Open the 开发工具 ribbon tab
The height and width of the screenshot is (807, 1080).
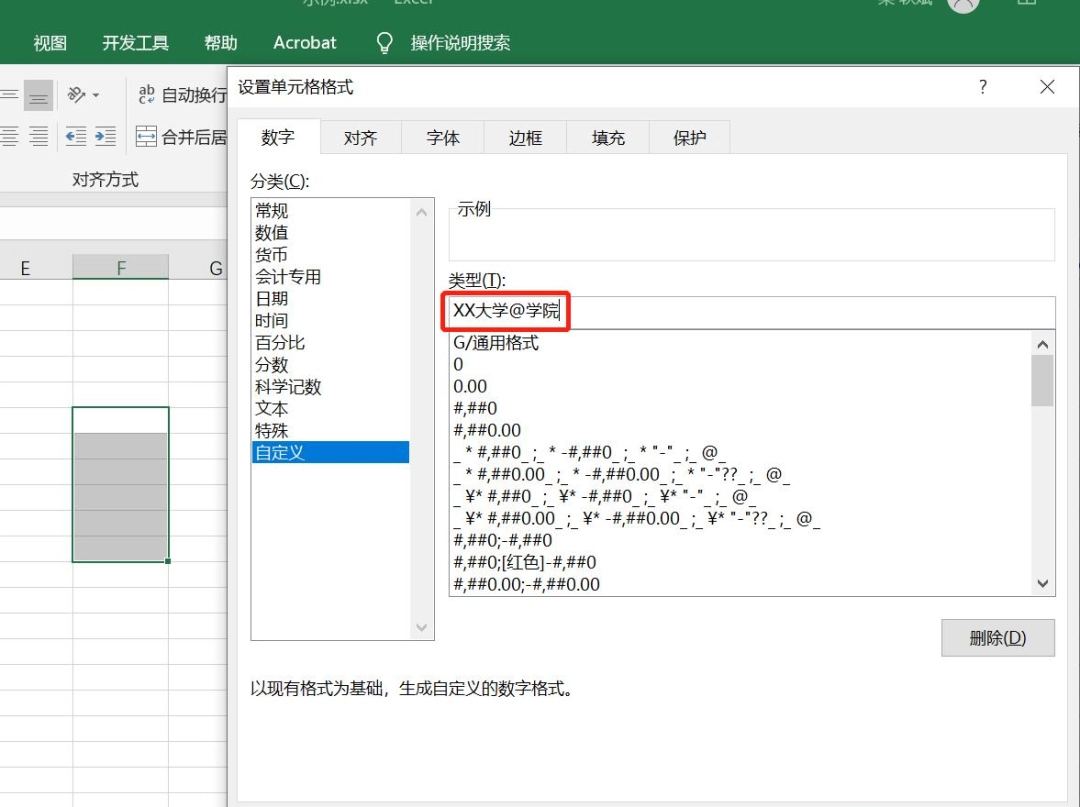click(x=136, y=43)
